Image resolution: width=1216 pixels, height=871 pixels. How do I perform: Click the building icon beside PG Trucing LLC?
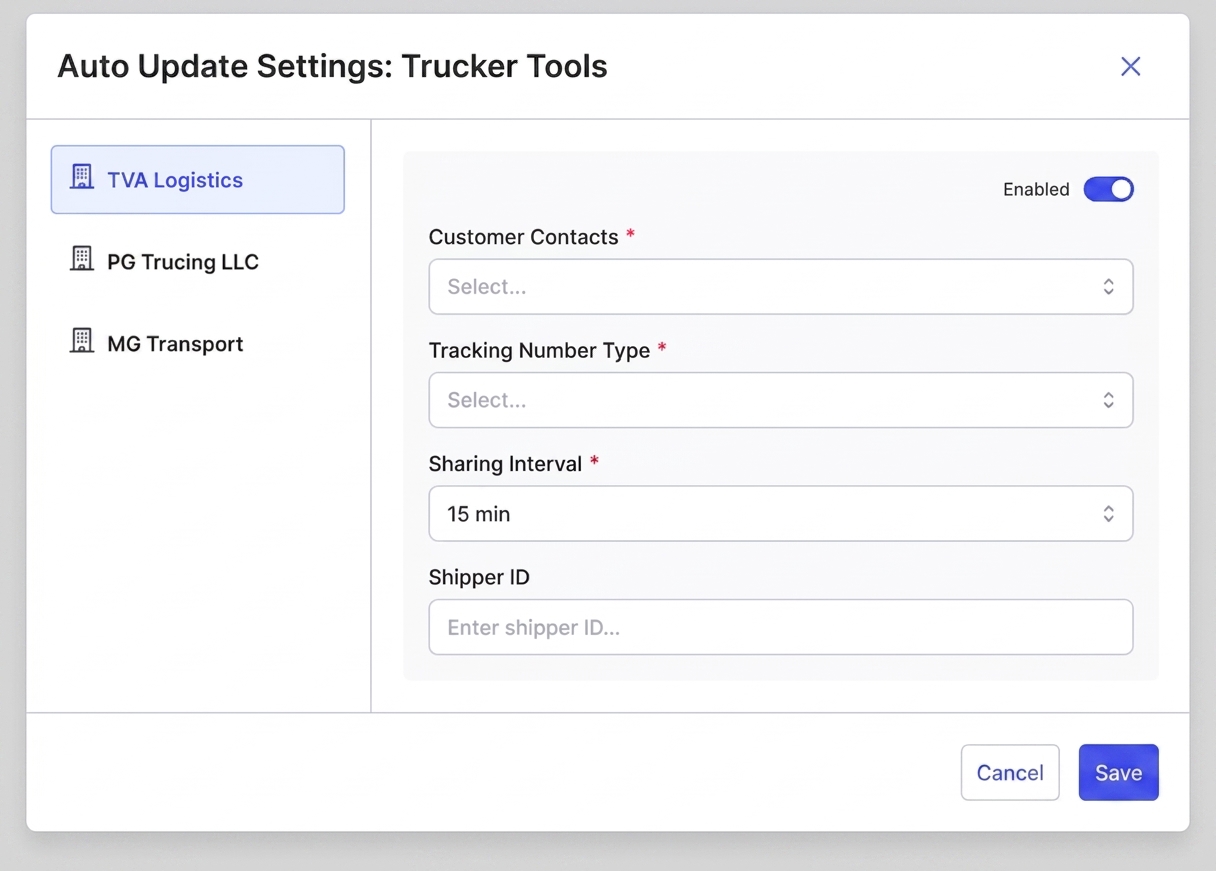(81, 260)
